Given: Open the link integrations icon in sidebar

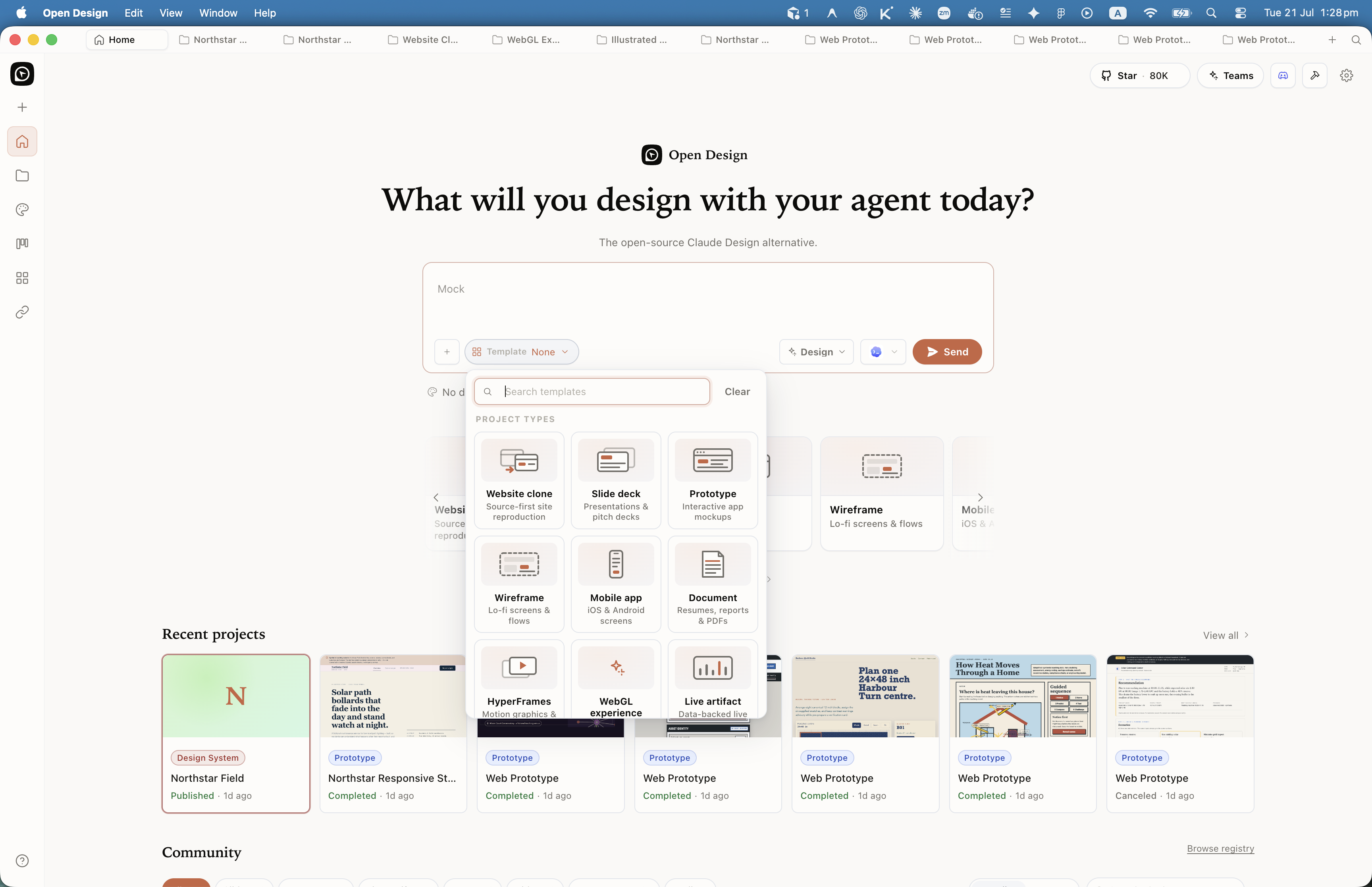Looking at the screenshot, I should (22, 312).
